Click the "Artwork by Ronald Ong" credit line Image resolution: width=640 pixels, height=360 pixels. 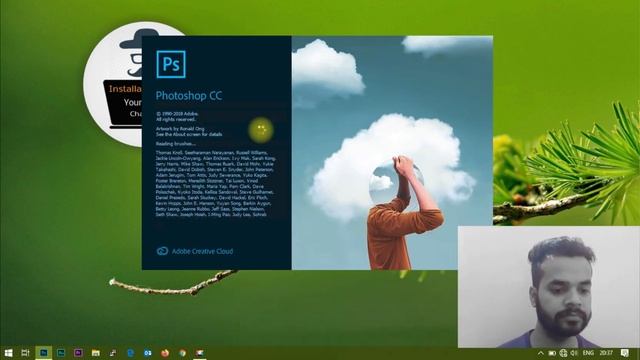tap(180, 129)
